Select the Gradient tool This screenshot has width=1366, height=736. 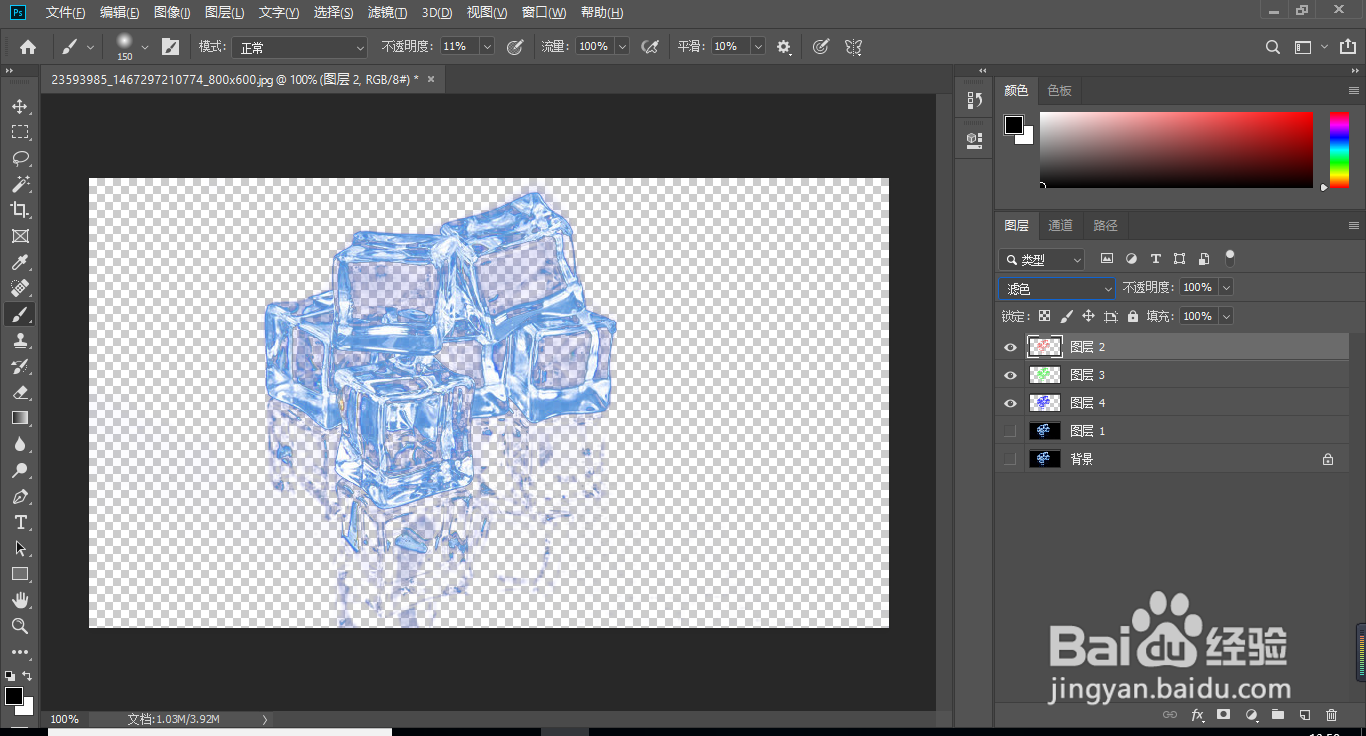[x=20, y=418]
